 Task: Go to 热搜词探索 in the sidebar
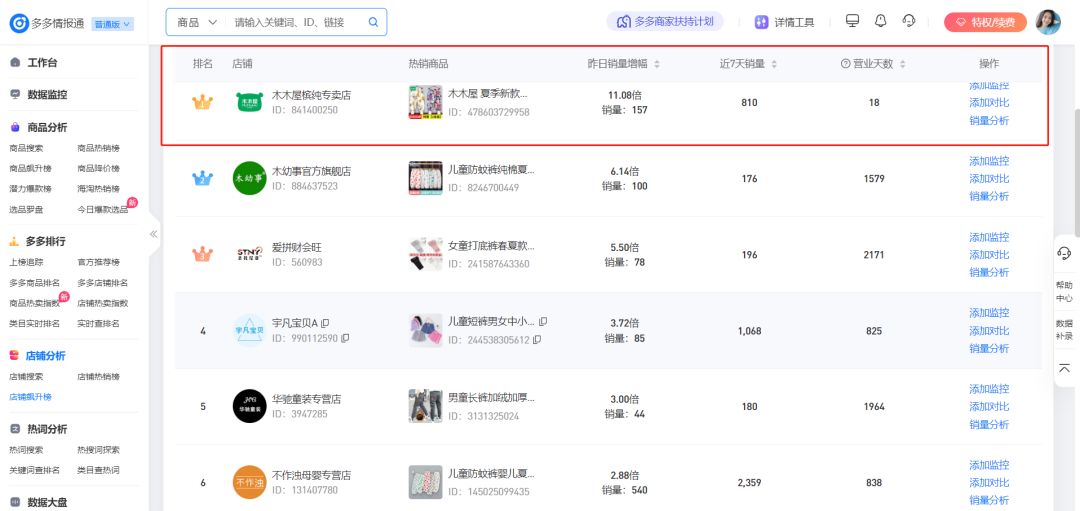[98, 450]
